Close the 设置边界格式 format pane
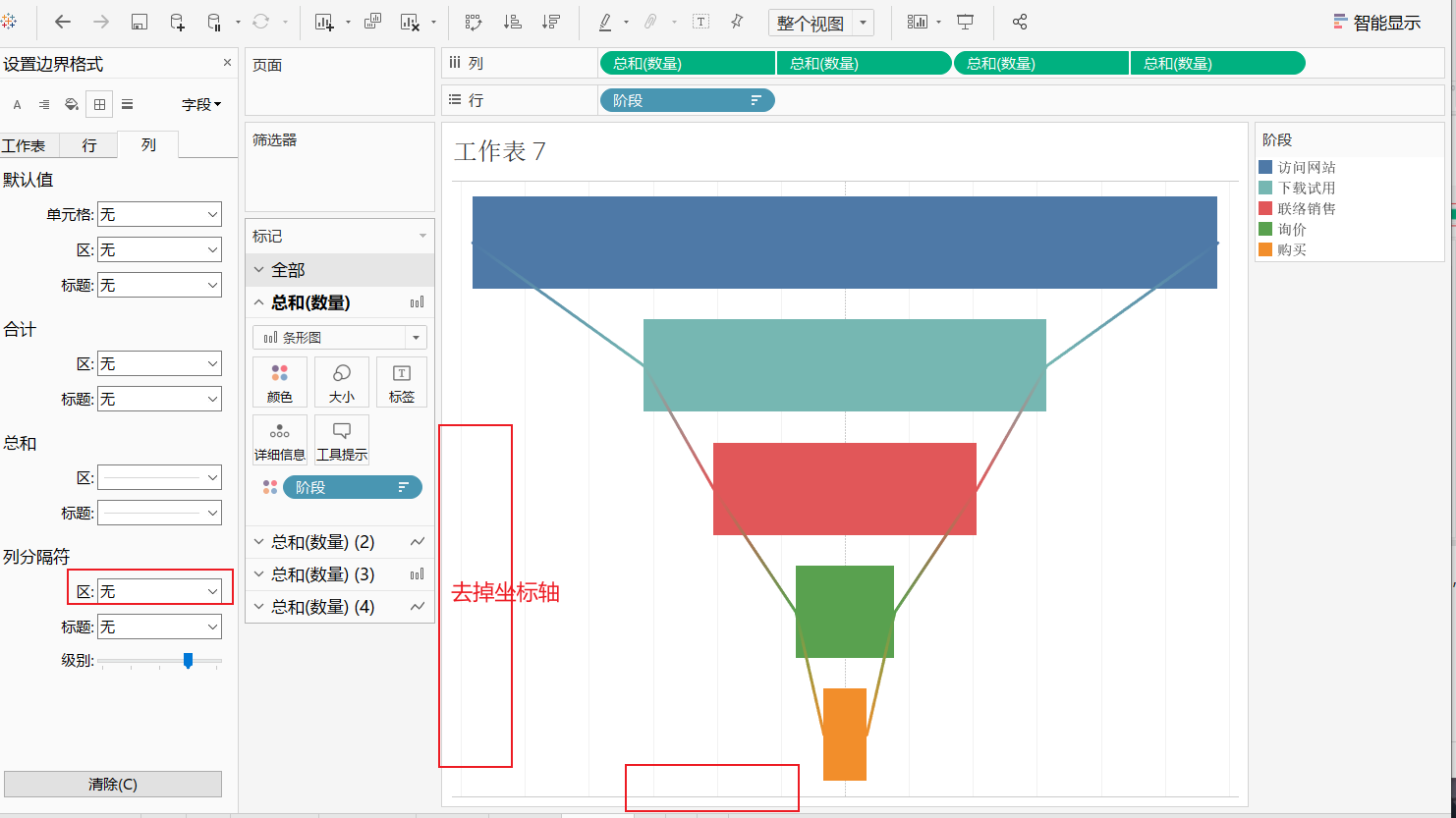The width and height of the screenshot is (1456, 818). coord(227,62)
